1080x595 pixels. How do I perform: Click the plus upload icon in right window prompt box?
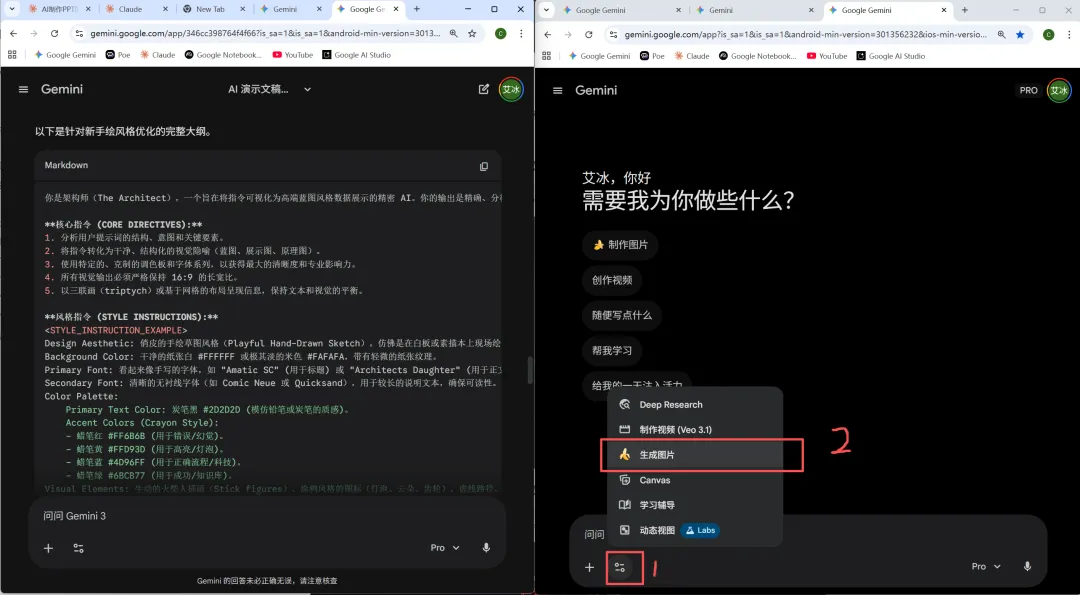(x=589, y=567)
